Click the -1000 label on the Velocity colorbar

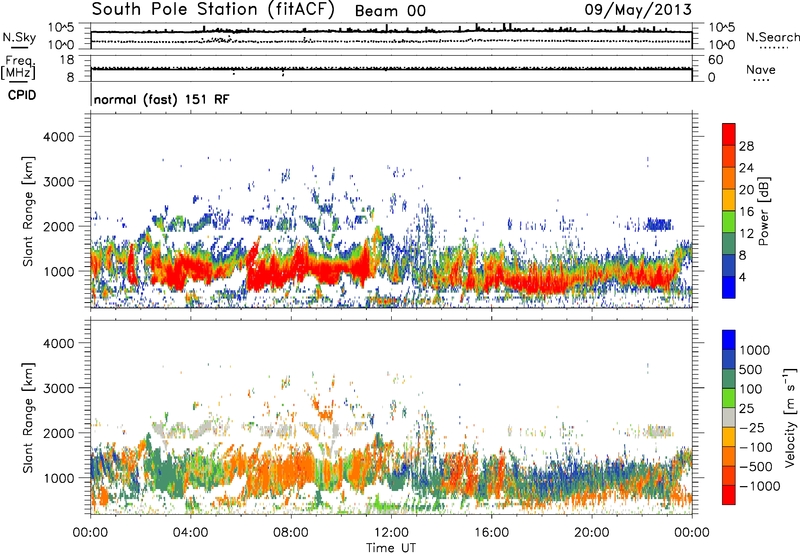click(x=760, y=486)
